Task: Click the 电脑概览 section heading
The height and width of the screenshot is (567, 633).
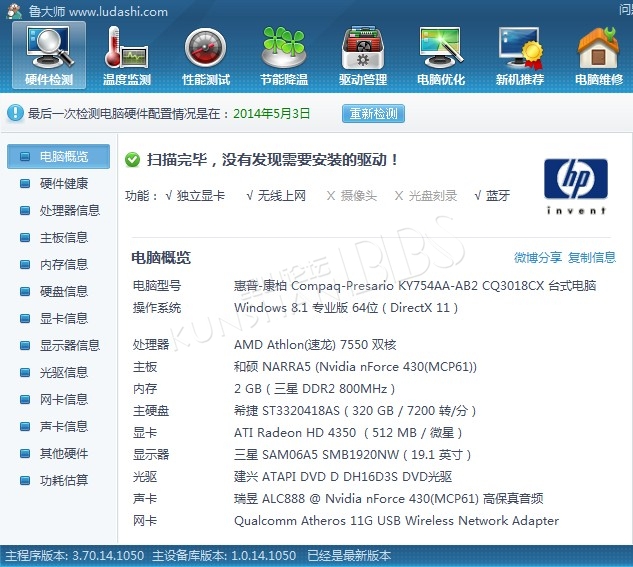Action: [161, 257]
